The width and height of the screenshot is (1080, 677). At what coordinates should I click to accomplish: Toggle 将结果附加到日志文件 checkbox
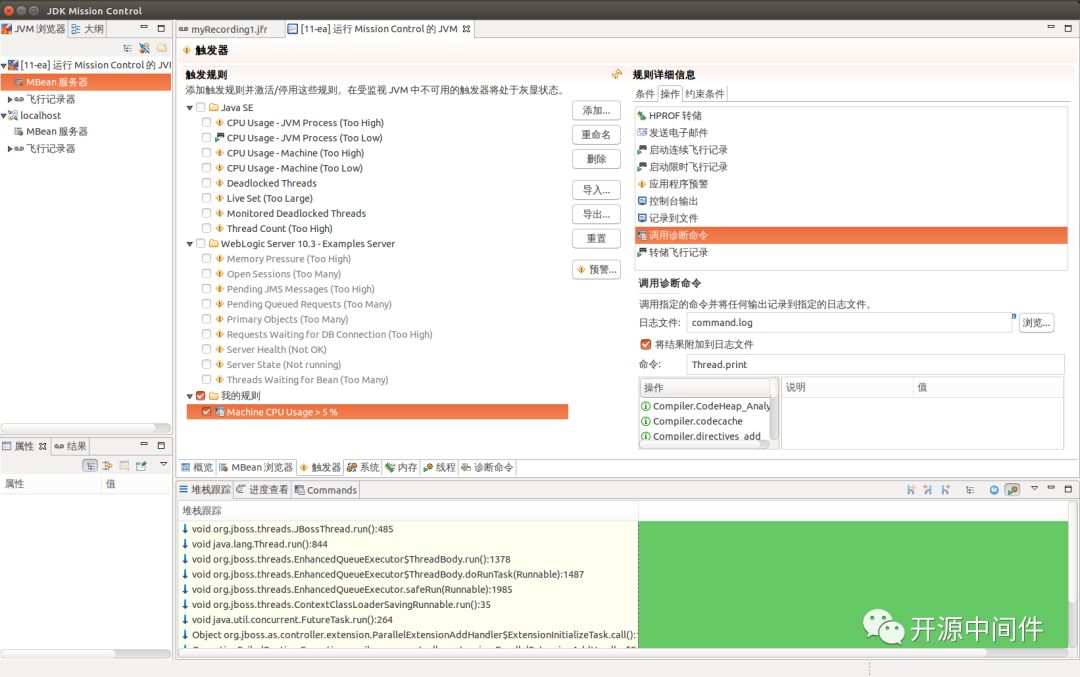click(645, 344)
